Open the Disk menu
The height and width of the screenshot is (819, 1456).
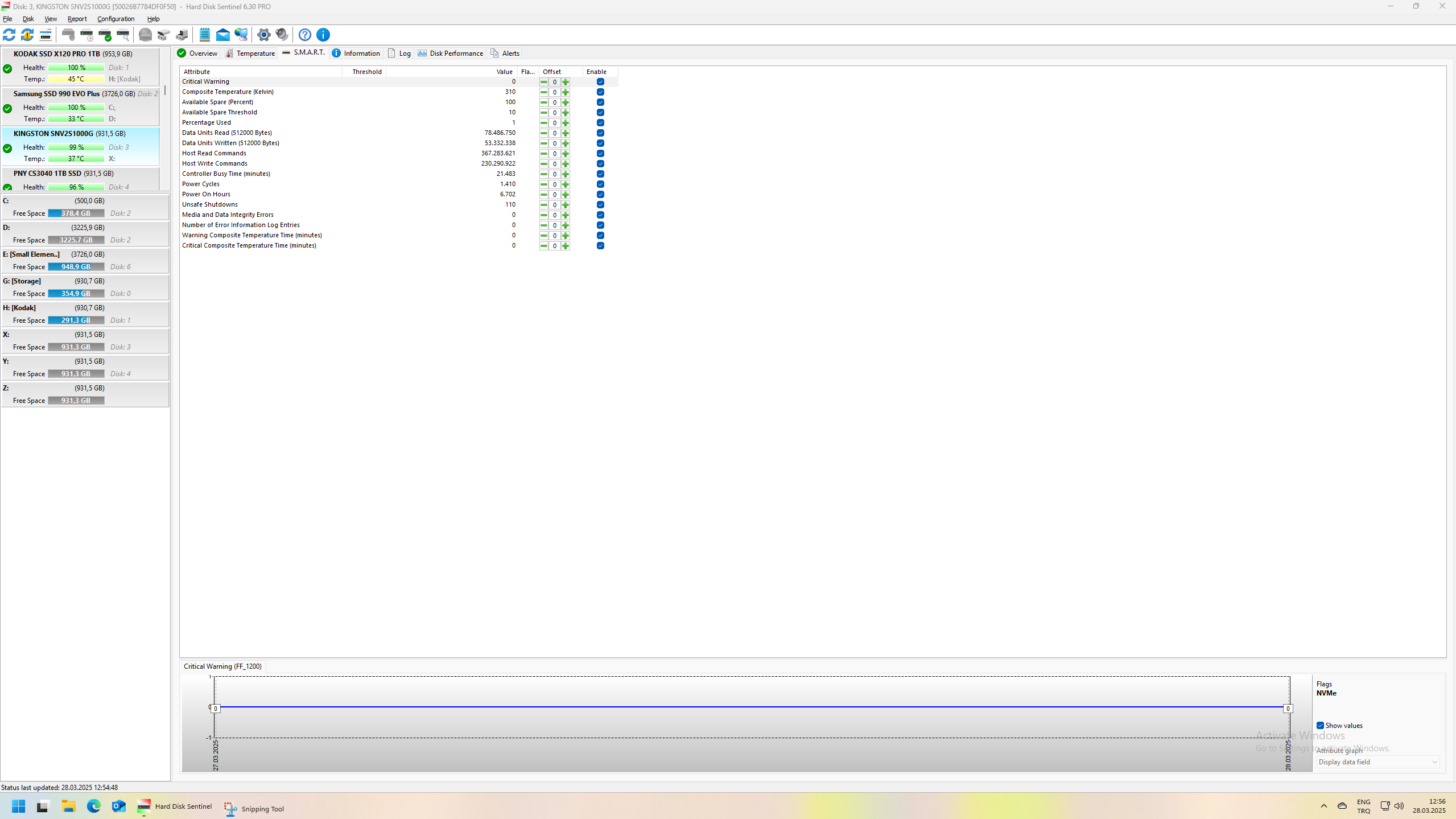click(x=28, y=19)
